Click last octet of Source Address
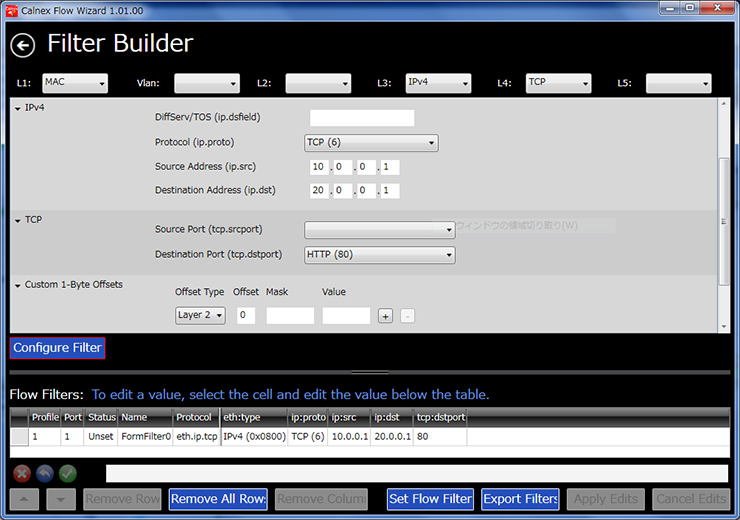This screenshot has height=520, width=740. tap(390, 167)
